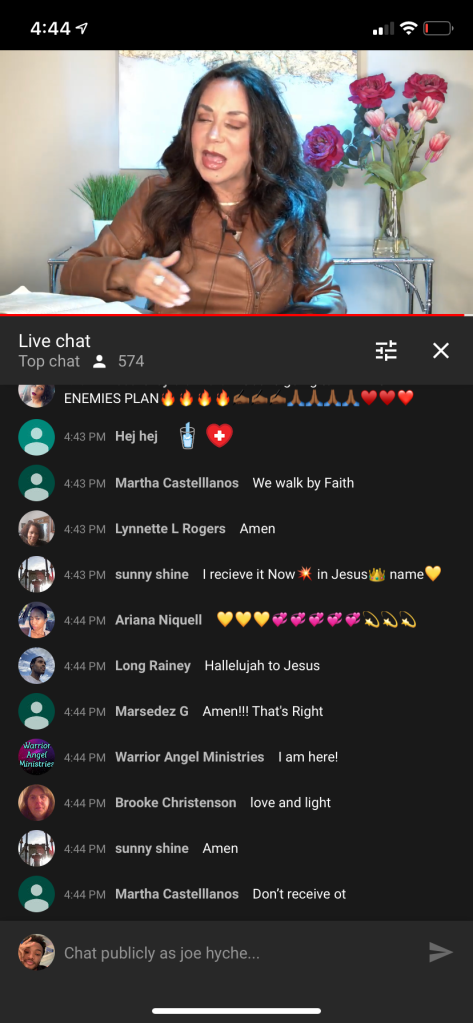Tap the Live chat header title

click(54, 341)
